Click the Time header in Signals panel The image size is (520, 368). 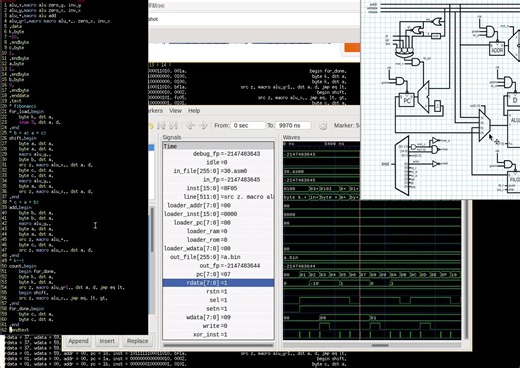pyautogui.click(x=218, y=146)
